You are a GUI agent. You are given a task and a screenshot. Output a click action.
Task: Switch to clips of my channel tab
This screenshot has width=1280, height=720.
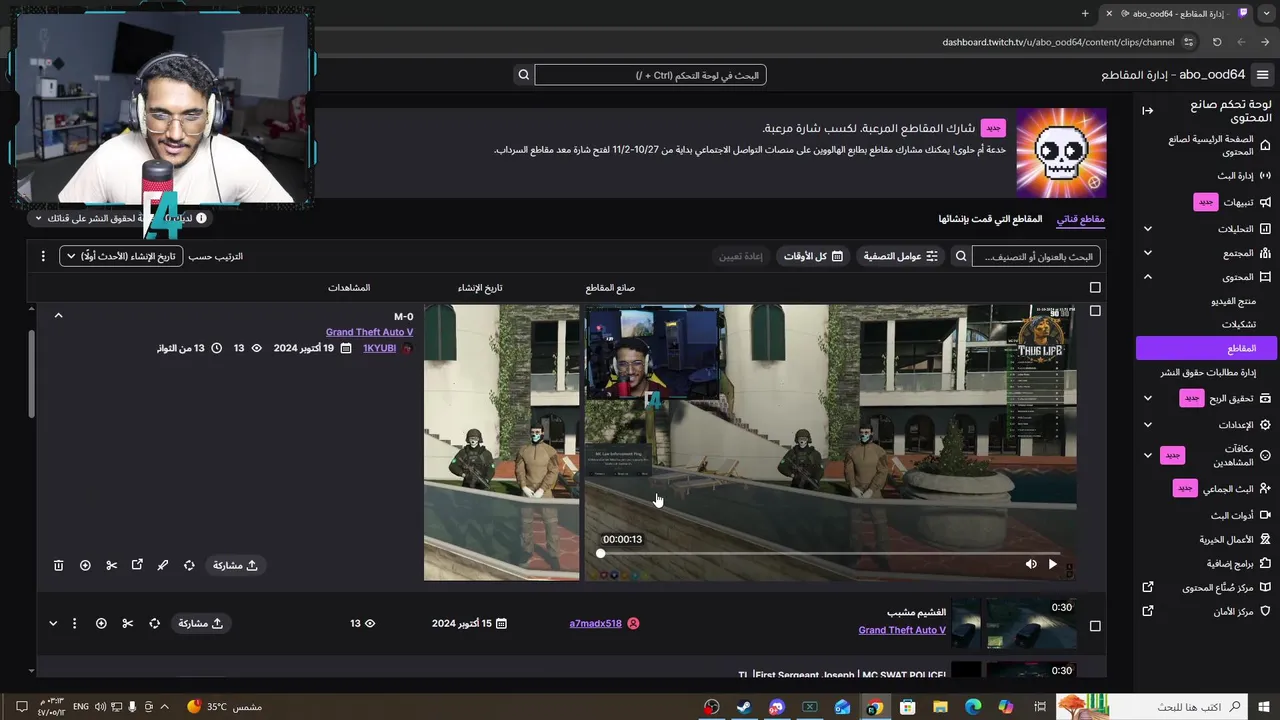(1081, 219)
